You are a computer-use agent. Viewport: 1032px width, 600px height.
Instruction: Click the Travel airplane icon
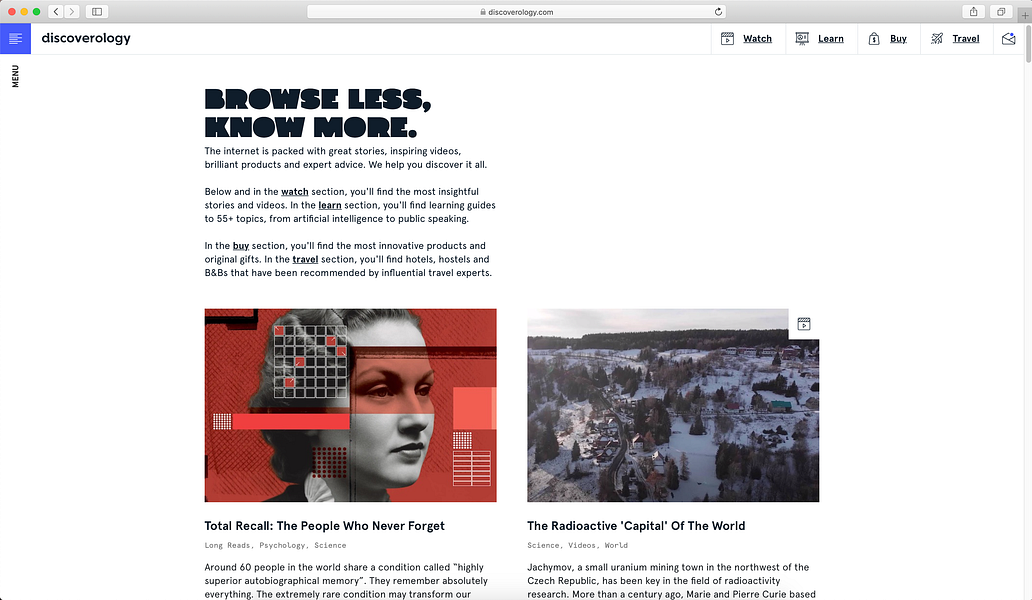937,39
